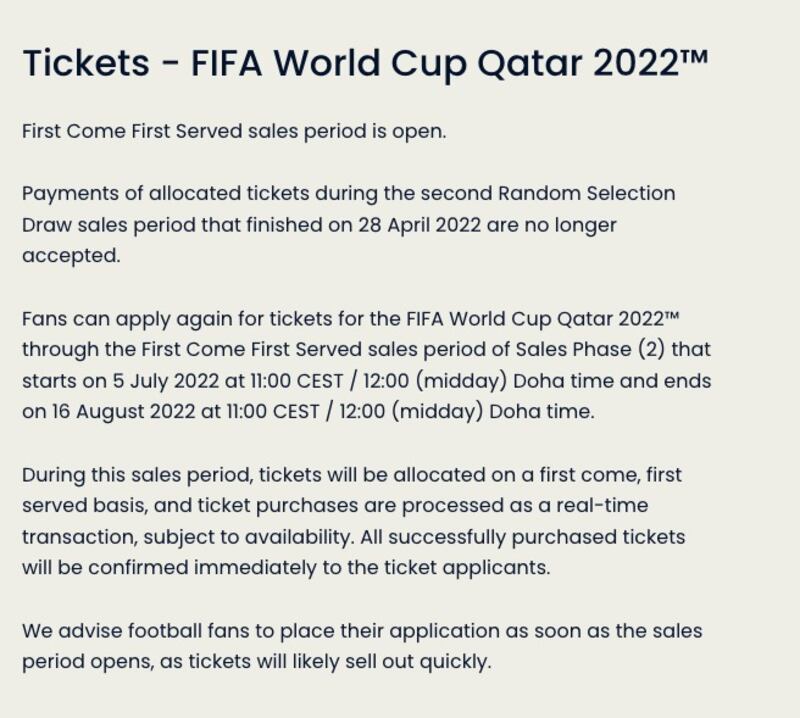Click the word 'accepted.' in second paragraph
The width and height of the screenshot is (800, 718).
click(71, 255)
